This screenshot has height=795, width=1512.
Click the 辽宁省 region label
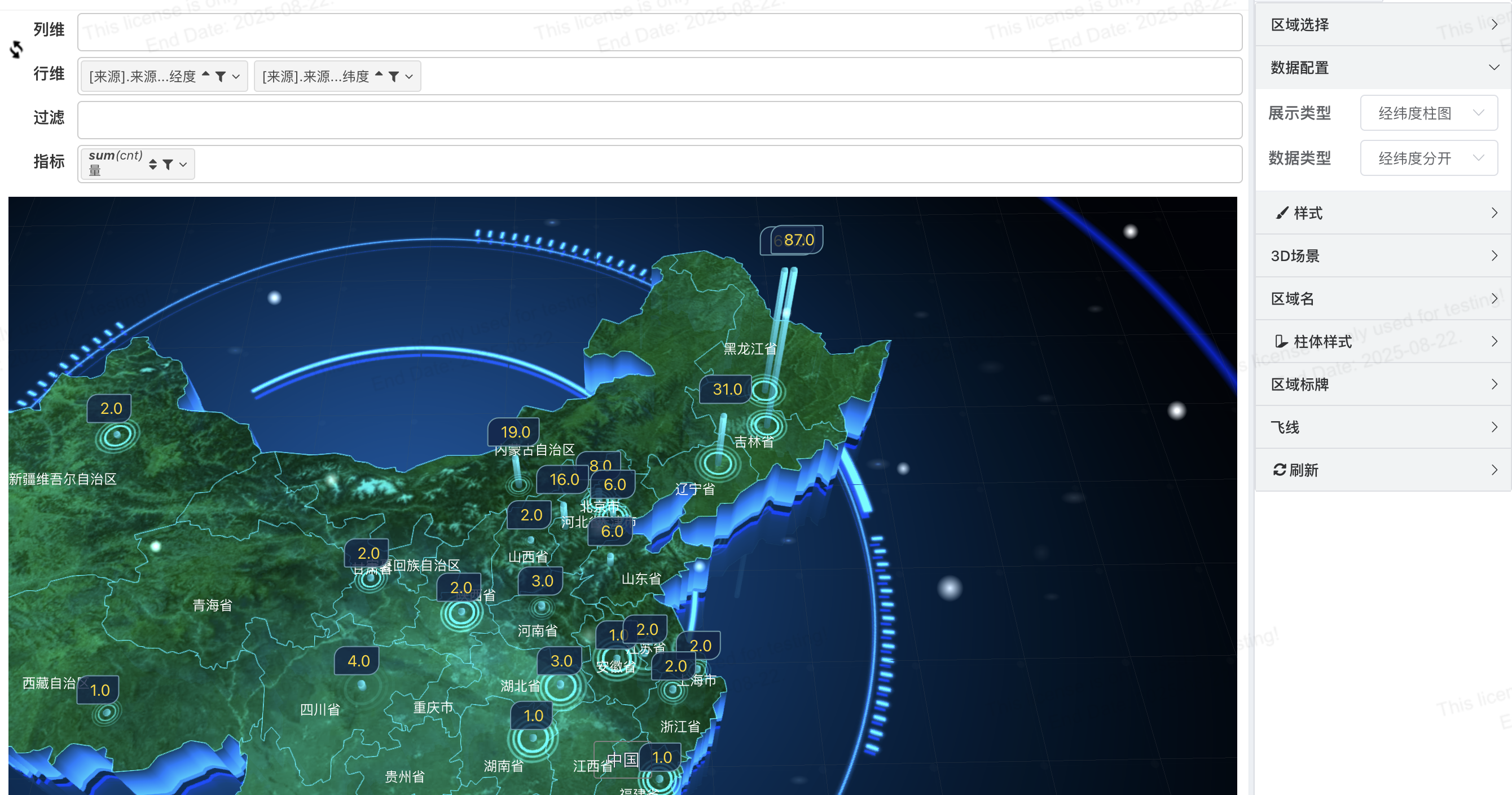pos(695,489)
